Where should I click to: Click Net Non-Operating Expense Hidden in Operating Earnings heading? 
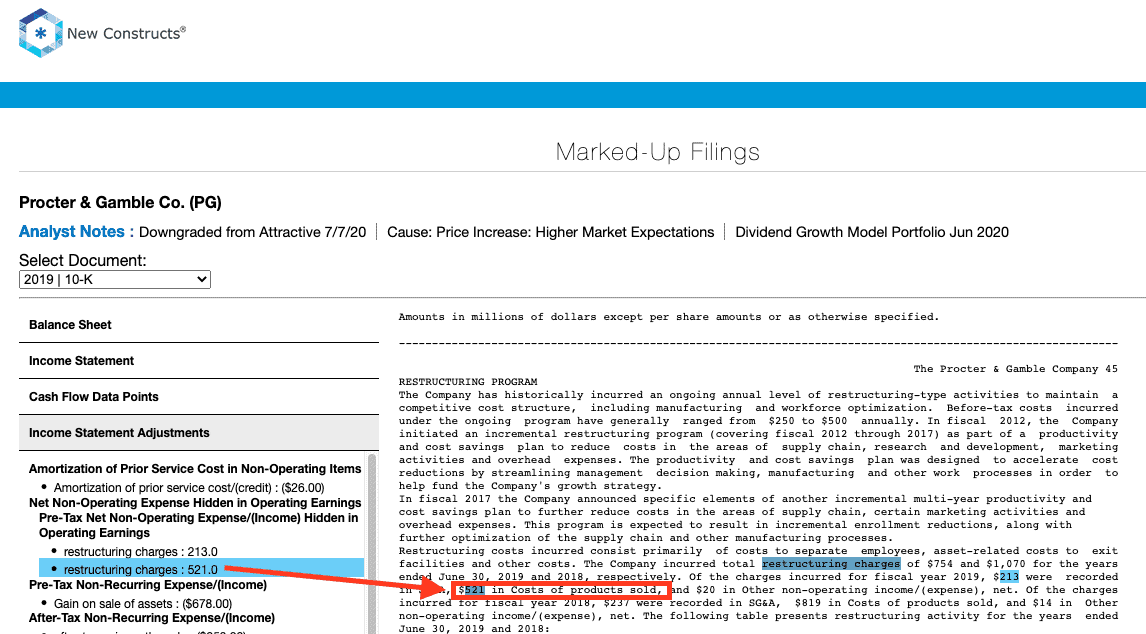pyautogui.click(x=195, y=502)
